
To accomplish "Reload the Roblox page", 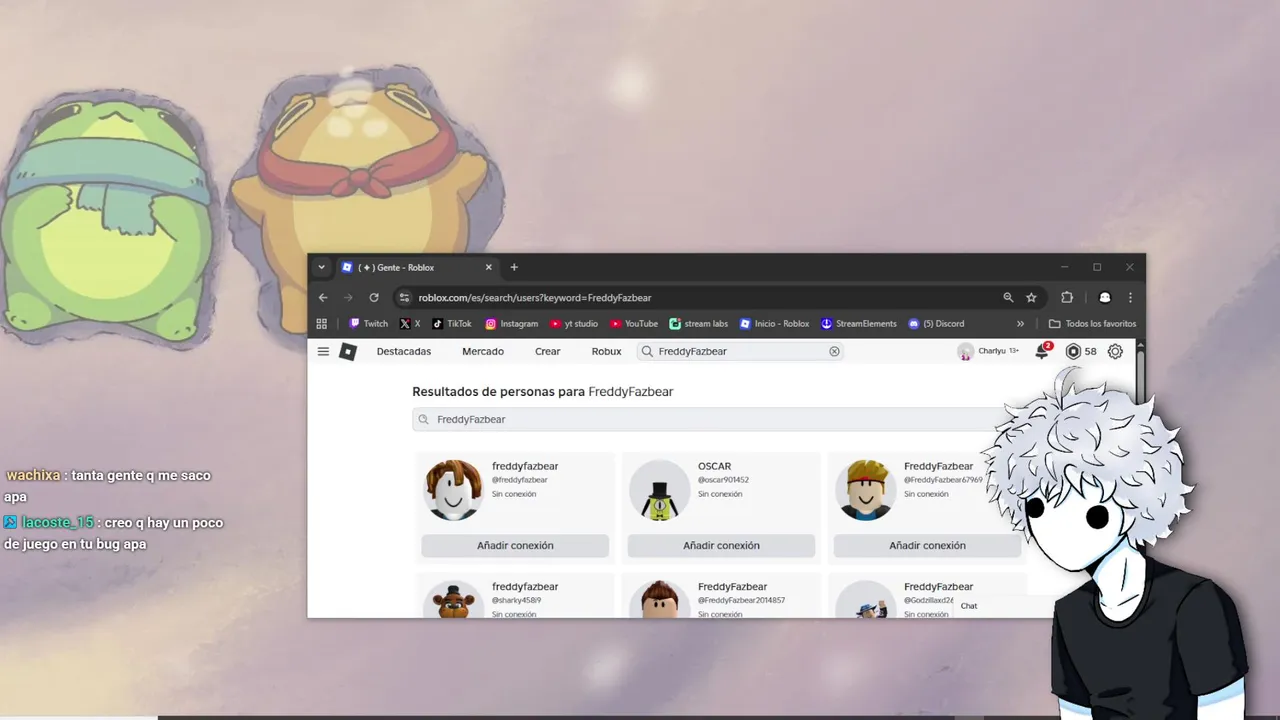I will click(x=374, y=297).
